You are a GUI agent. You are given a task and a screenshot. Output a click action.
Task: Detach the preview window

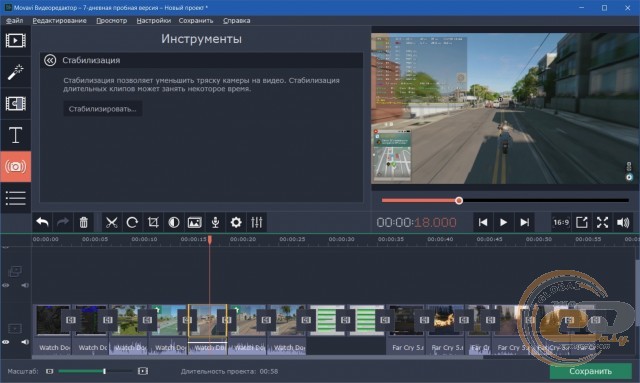(582, 223)
